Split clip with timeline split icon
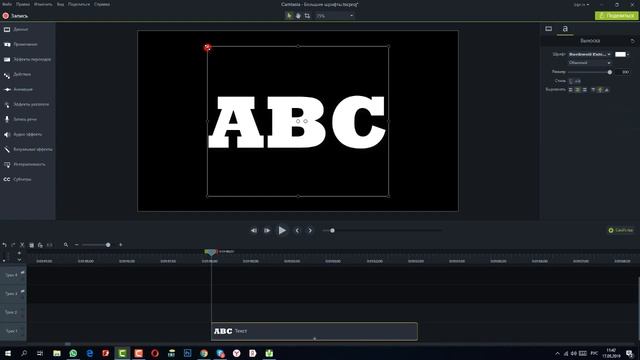Viewport: 640px width, 360px height. pos(49,245)
